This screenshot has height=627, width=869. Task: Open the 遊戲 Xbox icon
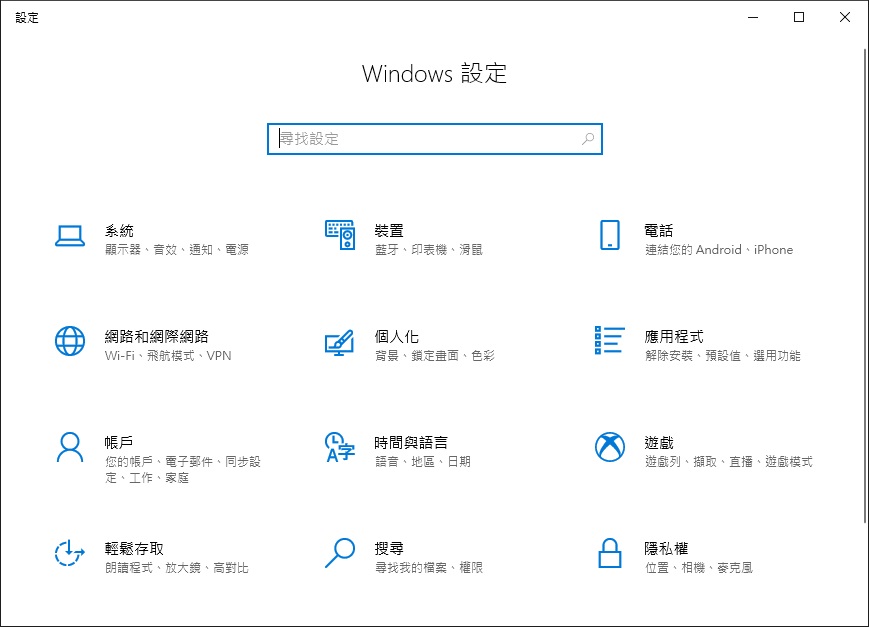click(610, 447)
